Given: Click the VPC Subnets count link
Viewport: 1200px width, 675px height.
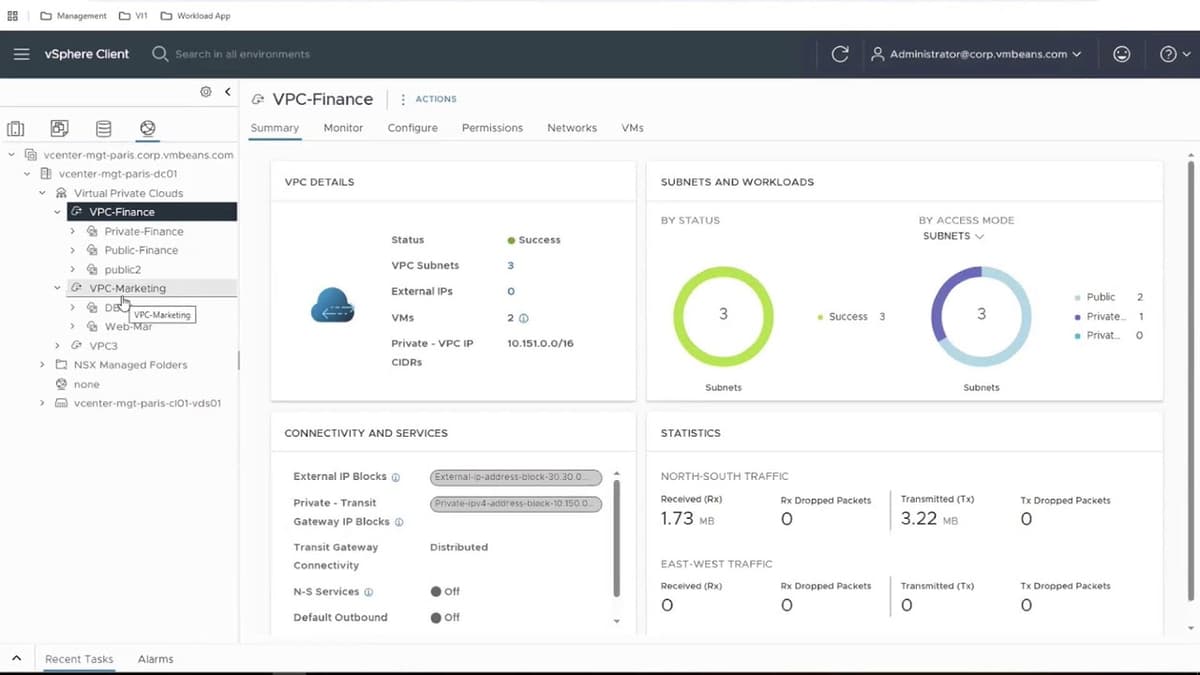Looking at the screenshot, I should (x=510, y=266).
